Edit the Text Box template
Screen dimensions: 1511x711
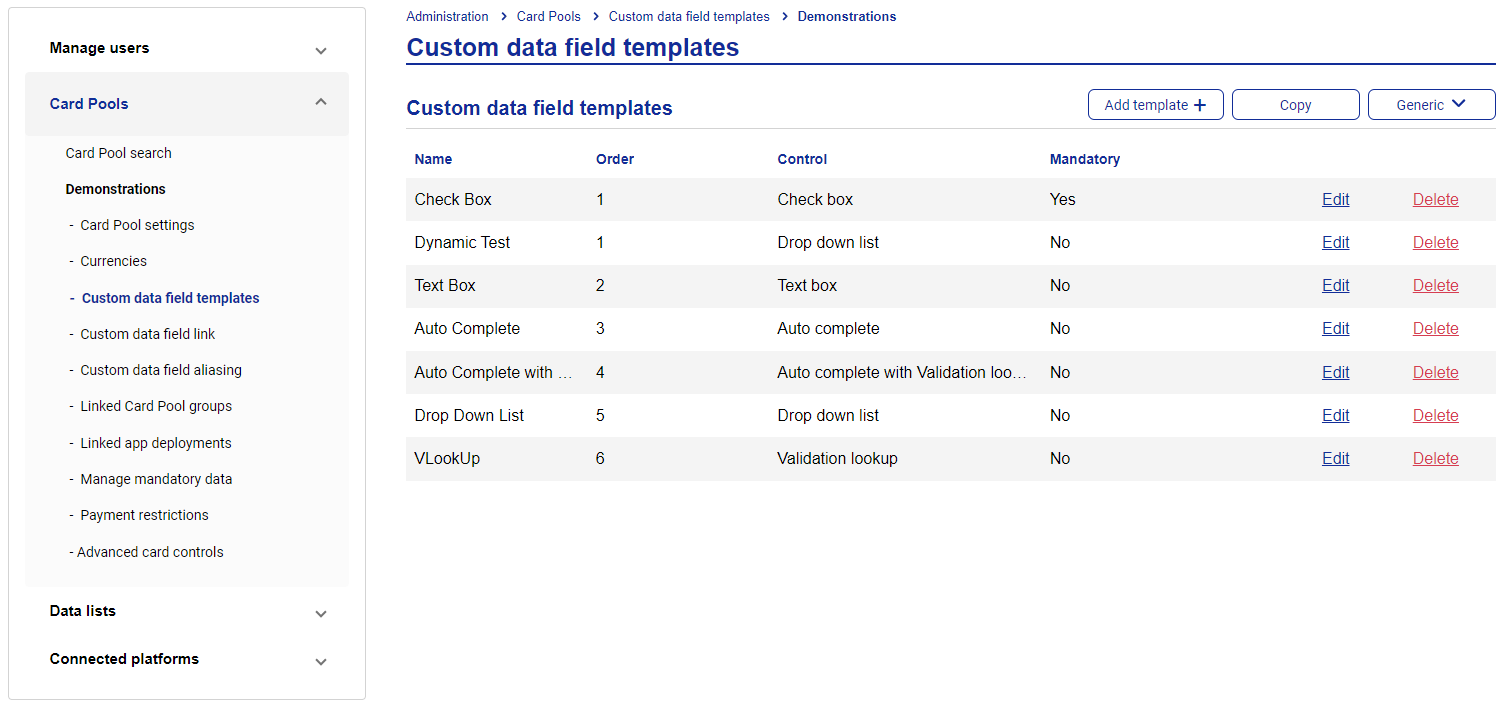[1335, 285]
